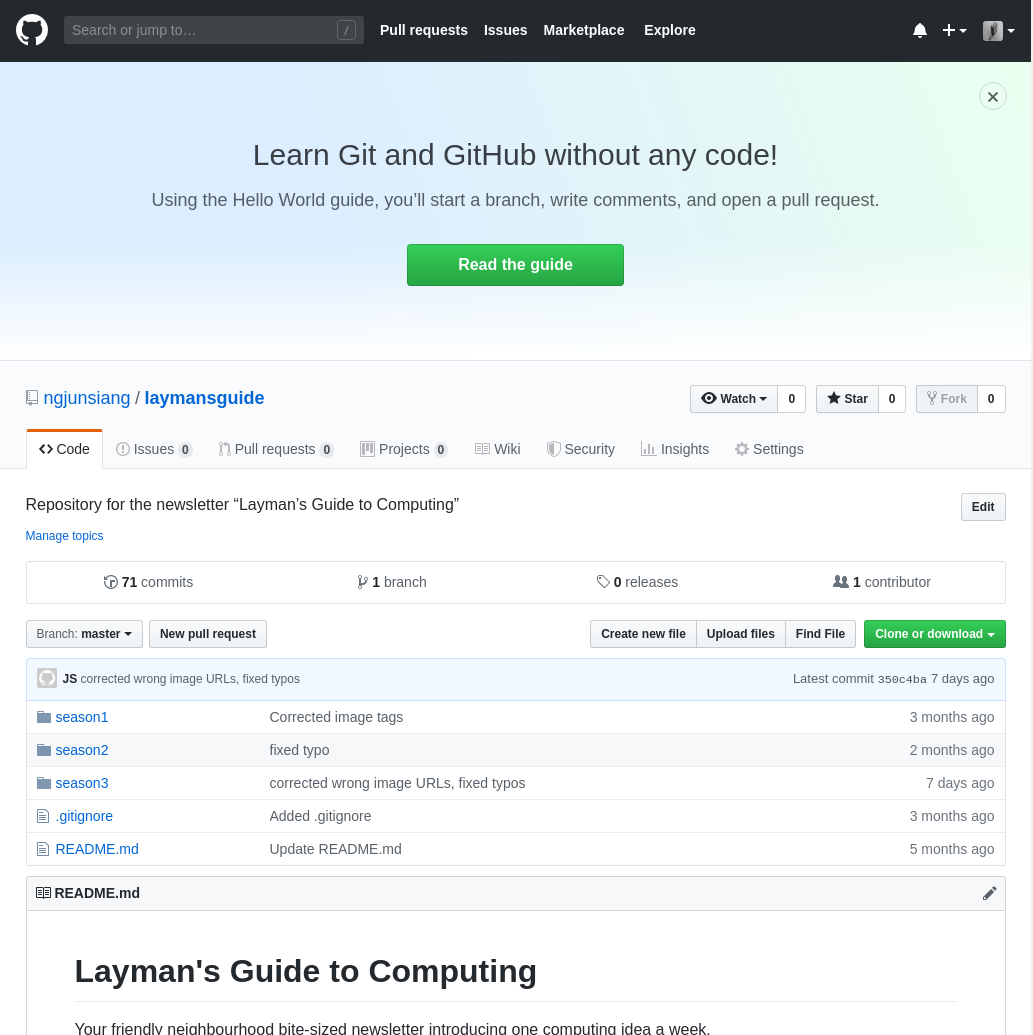The width and height of the screenshot is (1033, 1035).
Task: Click the season2 folder icon
Action: [x=44, y=750]
